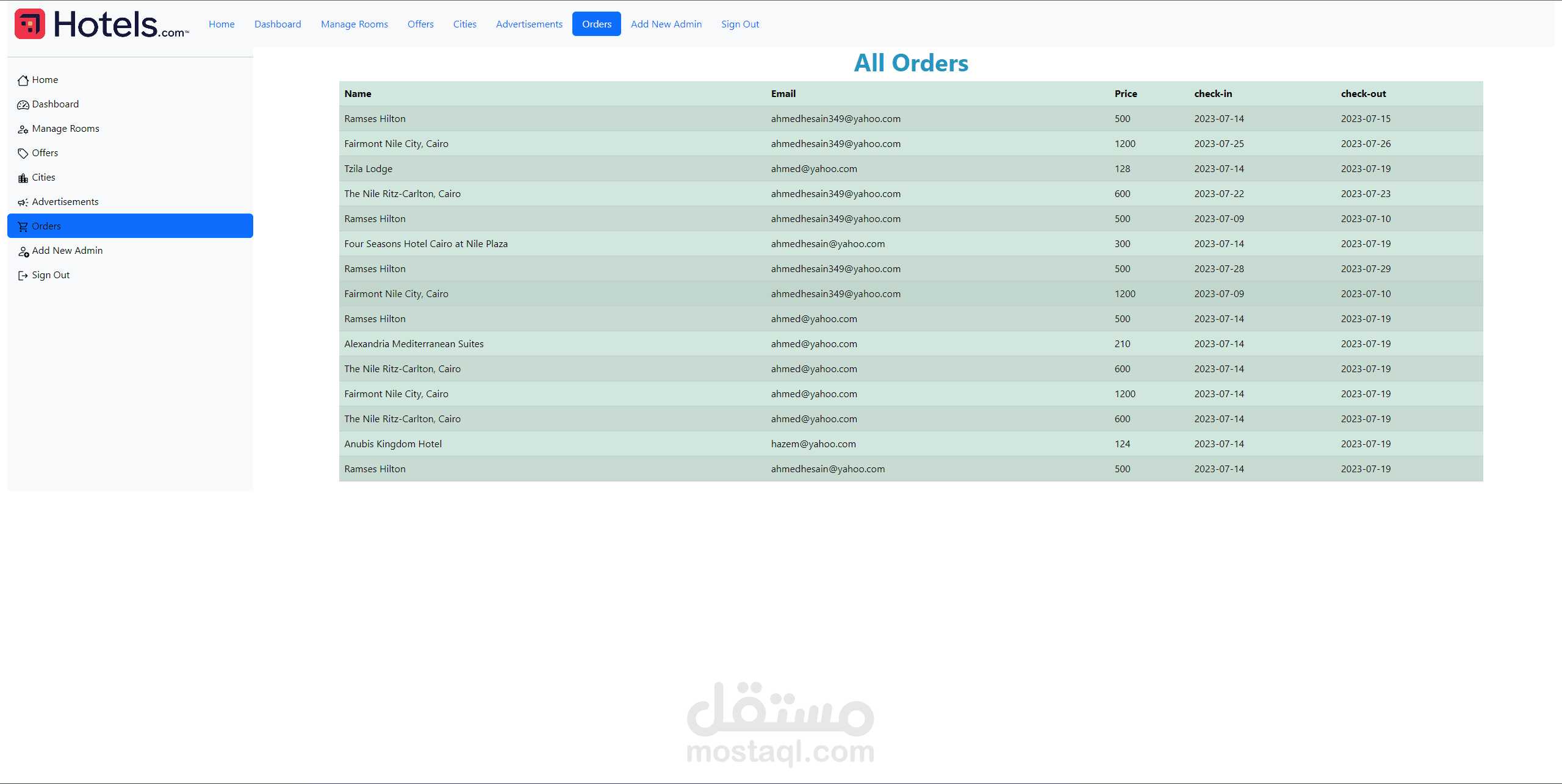
Task: Click the Advertisements megaphone icon
Action: [x=23, y=203]
